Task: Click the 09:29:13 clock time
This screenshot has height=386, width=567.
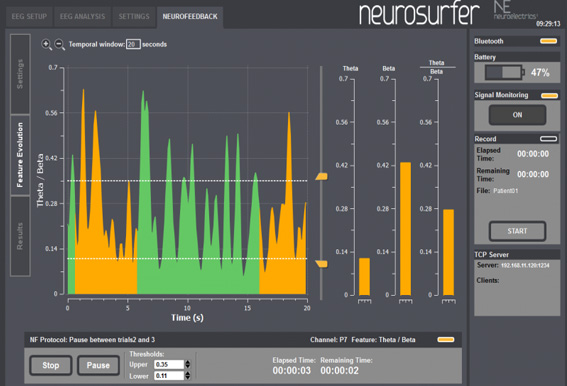Action: coord(548,24)
